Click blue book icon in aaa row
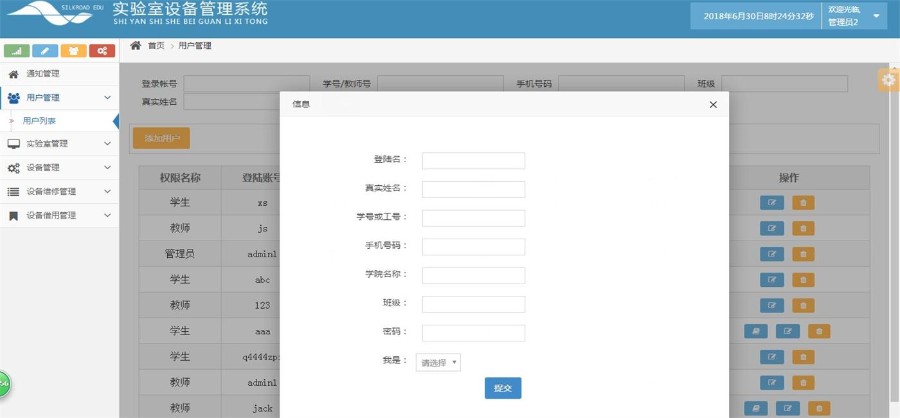This screenshot has width=900, height=418. click(x=755, y=331)
